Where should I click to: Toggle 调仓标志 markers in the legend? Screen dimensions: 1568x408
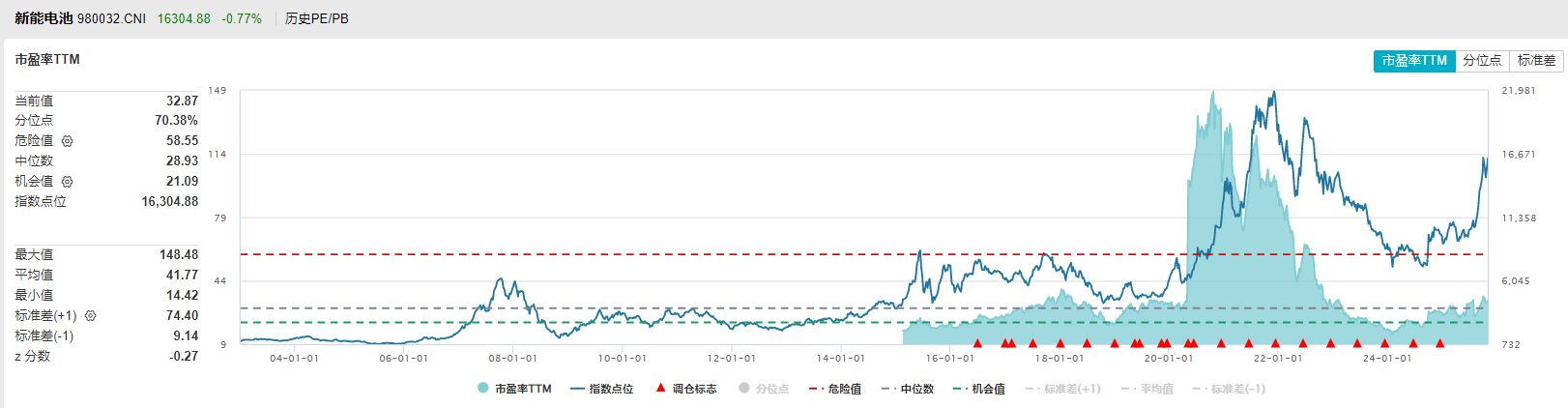click(x=686, y=389)
